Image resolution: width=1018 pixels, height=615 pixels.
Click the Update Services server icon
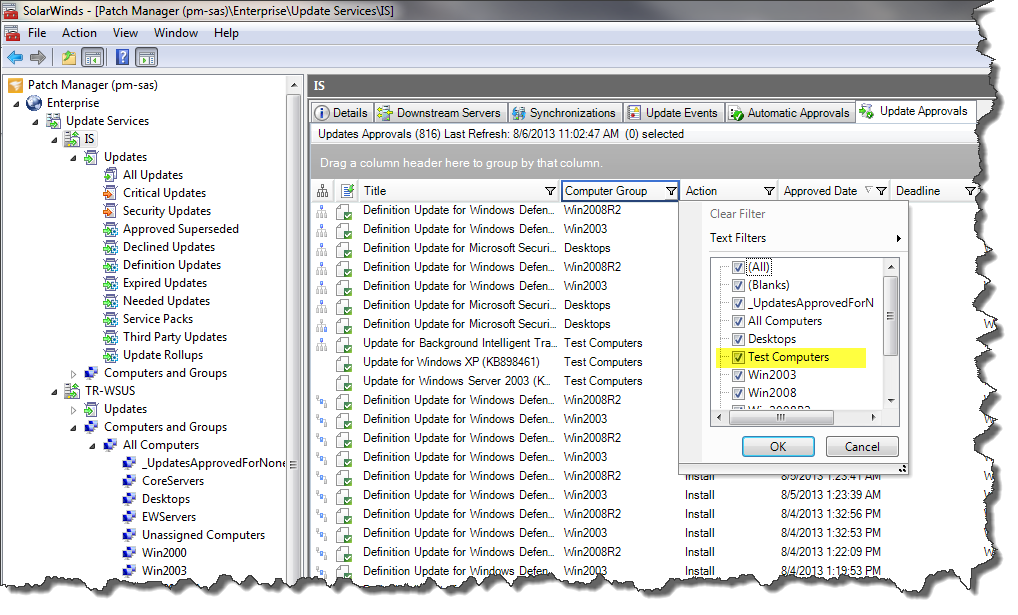coord(53,121)
